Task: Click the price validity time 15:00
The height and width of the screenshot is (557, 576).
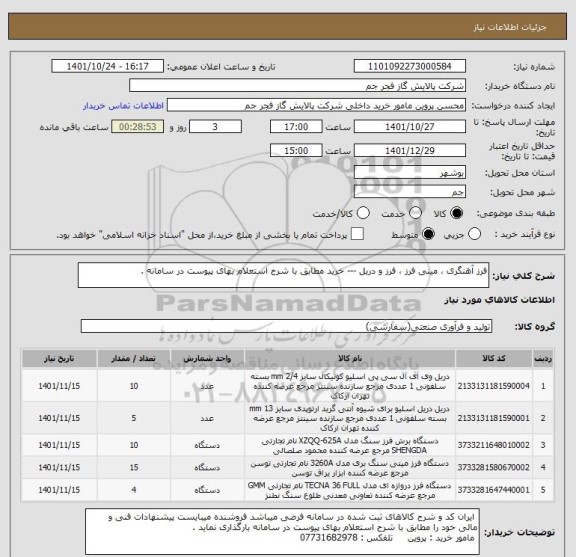Action: [x=296, y=151]
